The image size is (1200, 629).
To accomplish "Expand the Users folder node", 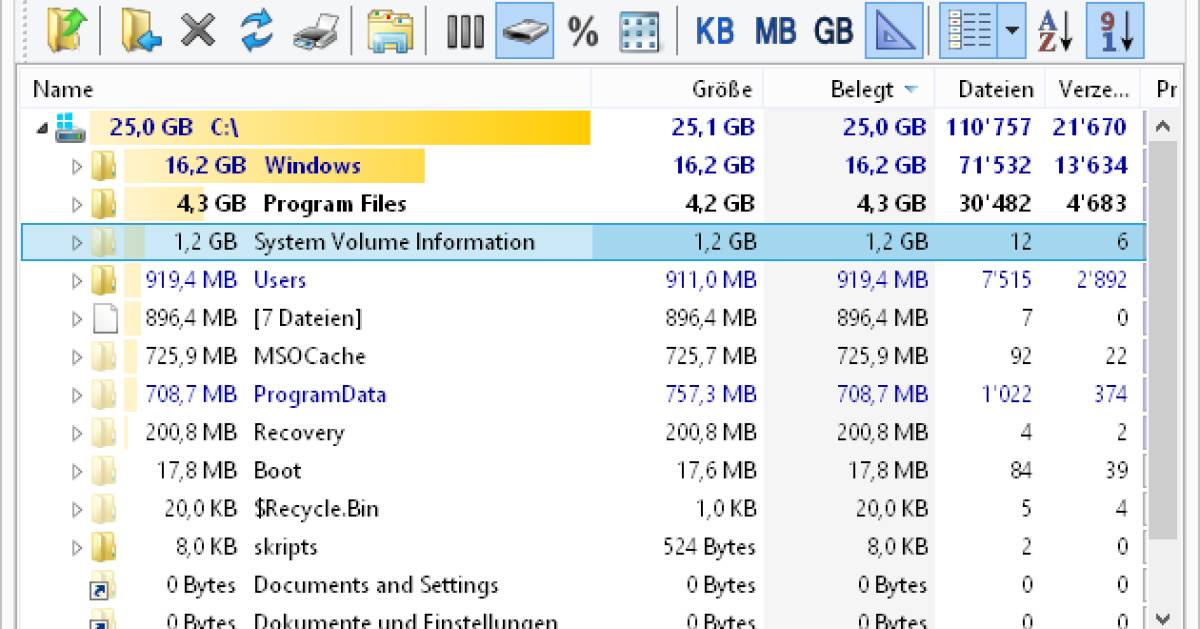I will coord(77,280).
